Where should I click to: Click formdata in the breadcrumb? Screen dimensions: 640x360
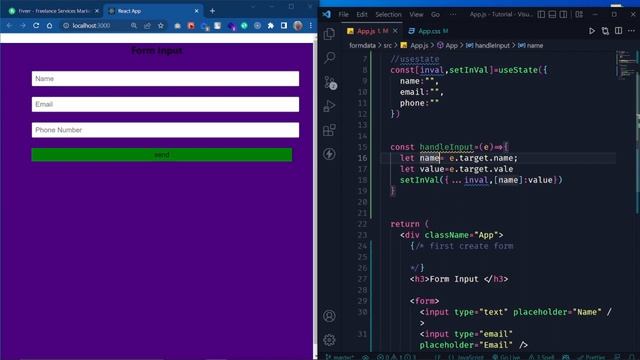[x=362, y=45]
